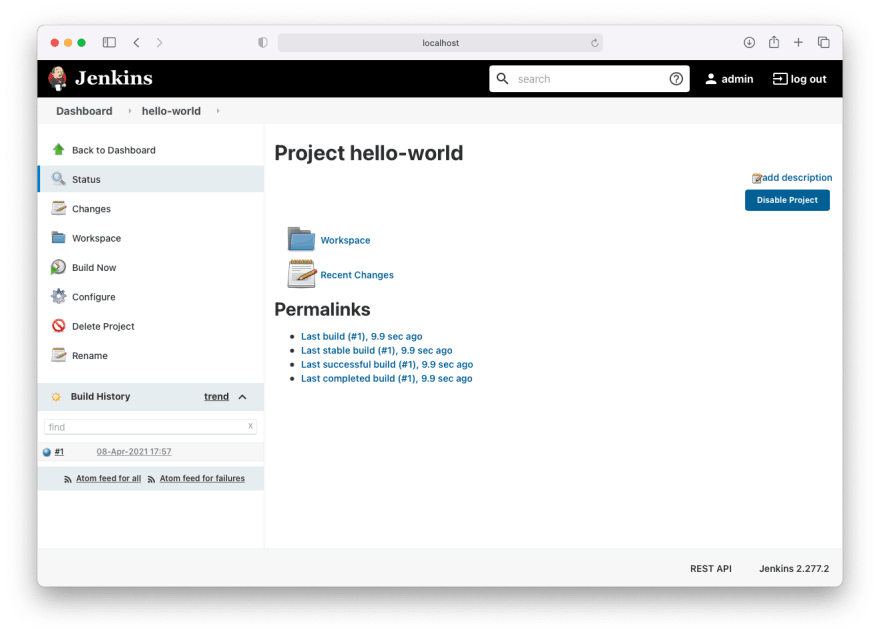Go forward with the browser forward arrow
The width and height of the screenshot is (880, 636).
pyautogui.click(x=159, y=43)
